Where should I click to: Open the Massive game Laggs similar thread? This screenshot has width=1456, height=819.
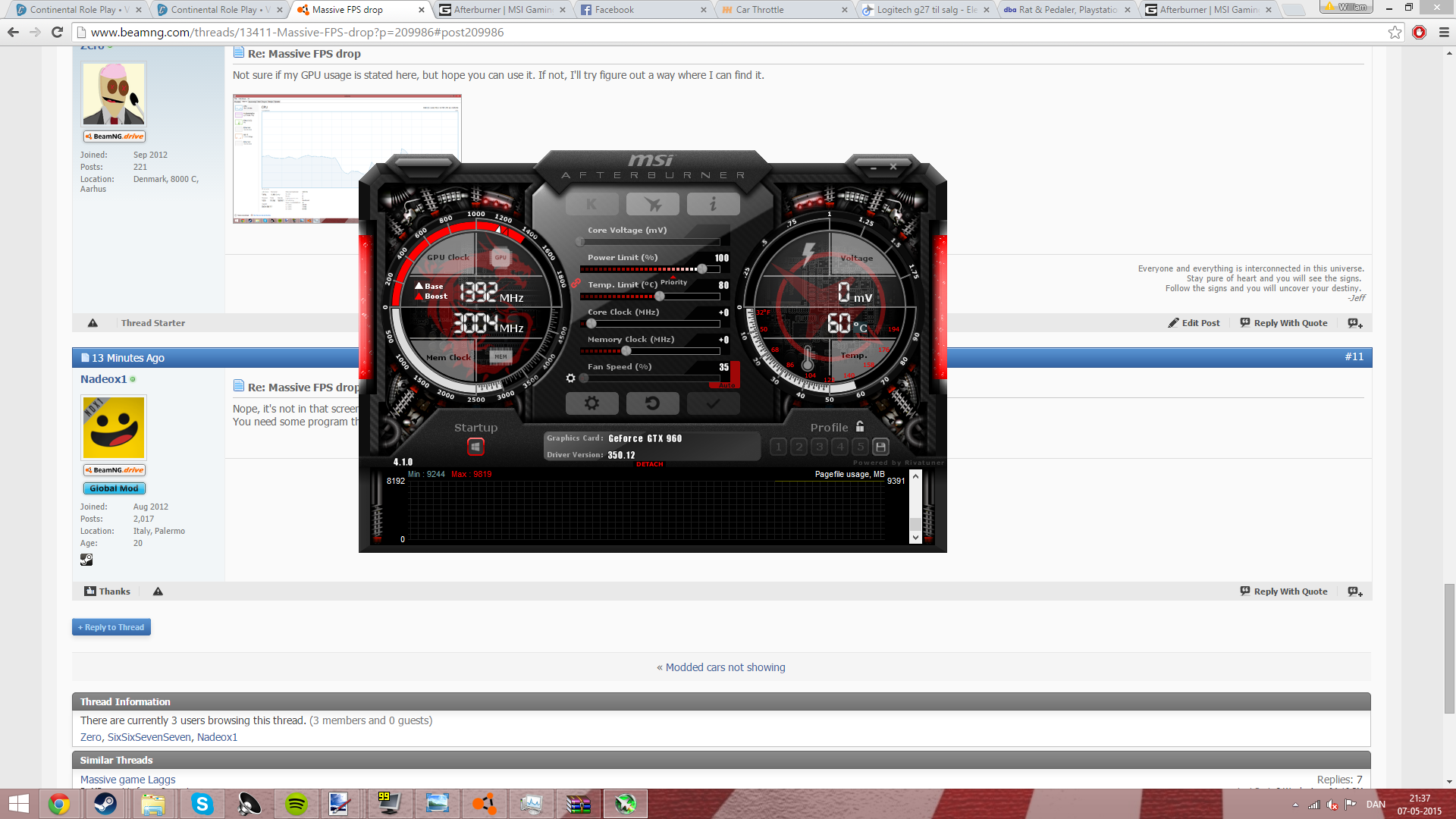coord(127,780)
